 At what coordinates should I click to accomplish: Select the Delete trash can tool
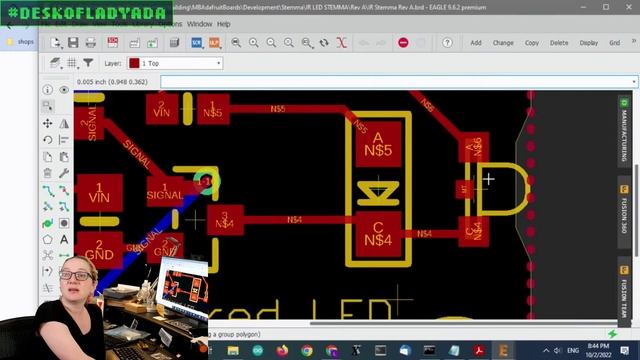(48, 173)
